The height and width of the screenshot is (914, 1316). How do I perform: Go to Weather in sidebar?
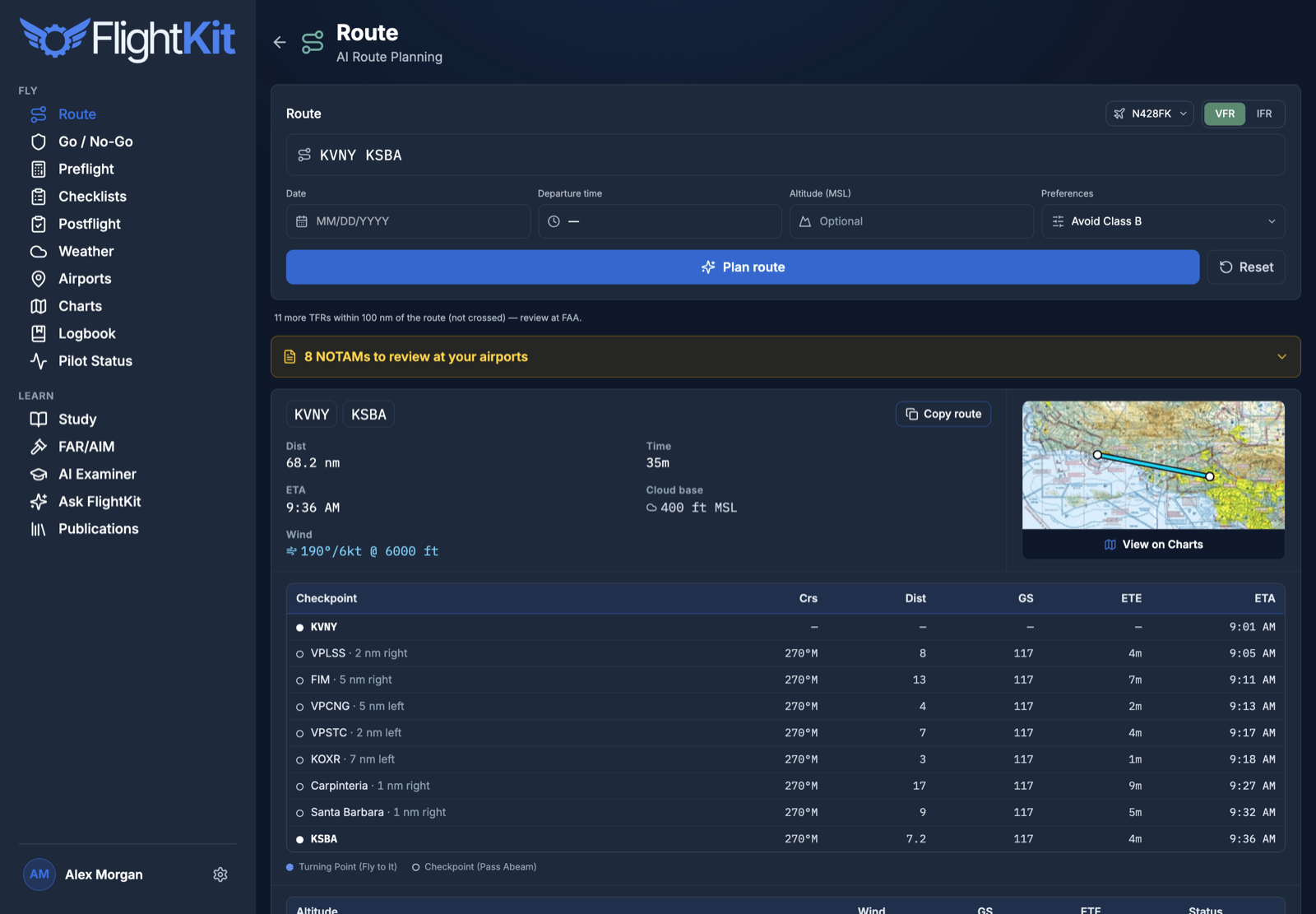86,252
